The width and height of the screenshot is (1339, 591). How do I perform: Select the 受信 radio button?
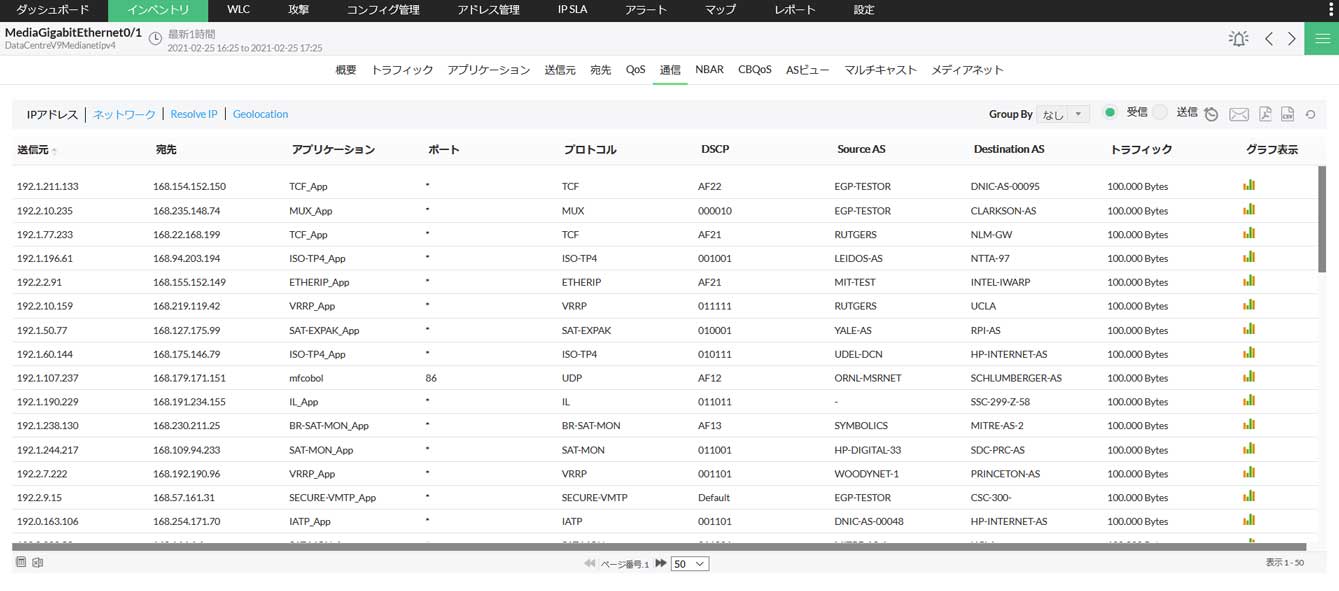pyautogui.click(x=1109, y=113)
